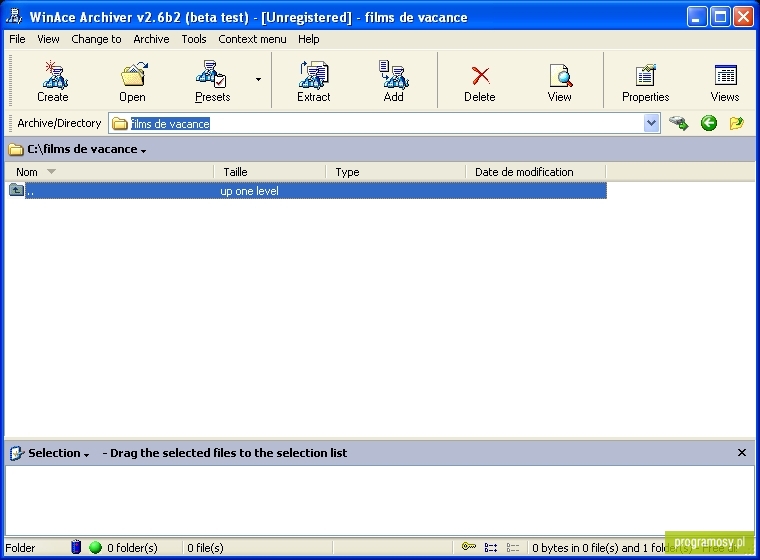The image size is (760, 560).
Task: Click the blue cylinder status bar icon
Action: [x=76, y=547]
